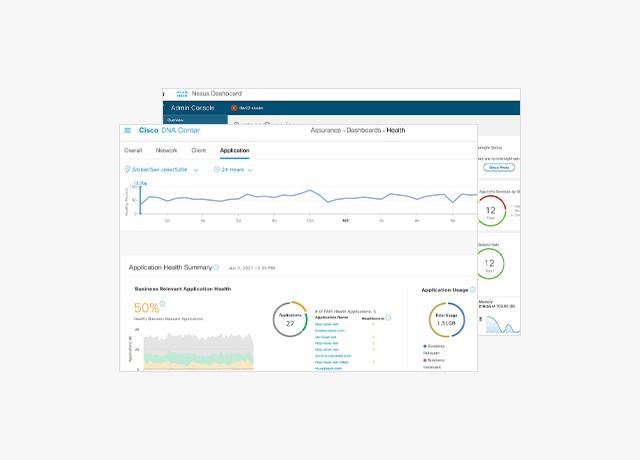Click the purple Business Irrelevant legend dot
Screen dimensions: 640x460
pos(425,360)
